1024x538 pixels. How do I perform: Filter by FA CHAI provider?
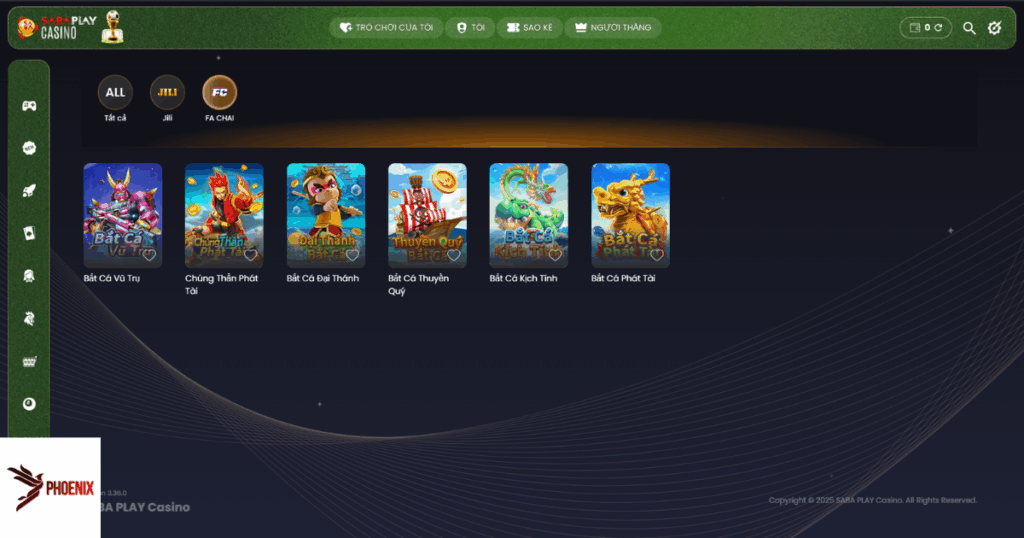(219, 92)
